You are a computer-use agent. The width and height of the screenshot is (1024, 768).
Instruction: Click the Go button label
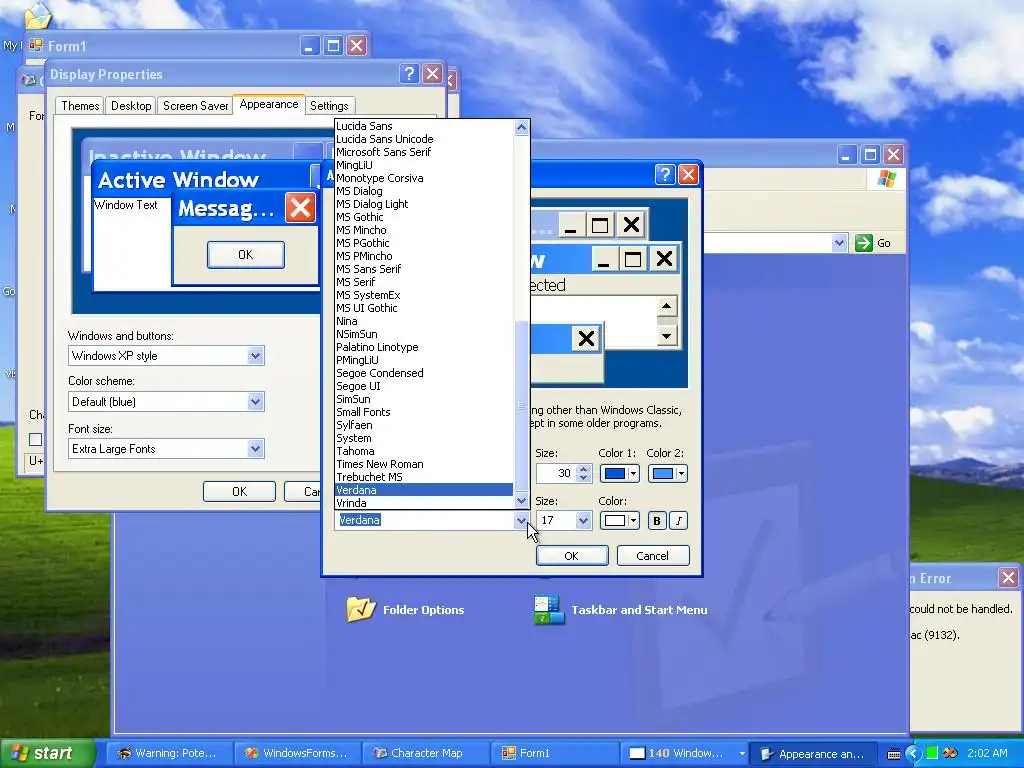884,243
